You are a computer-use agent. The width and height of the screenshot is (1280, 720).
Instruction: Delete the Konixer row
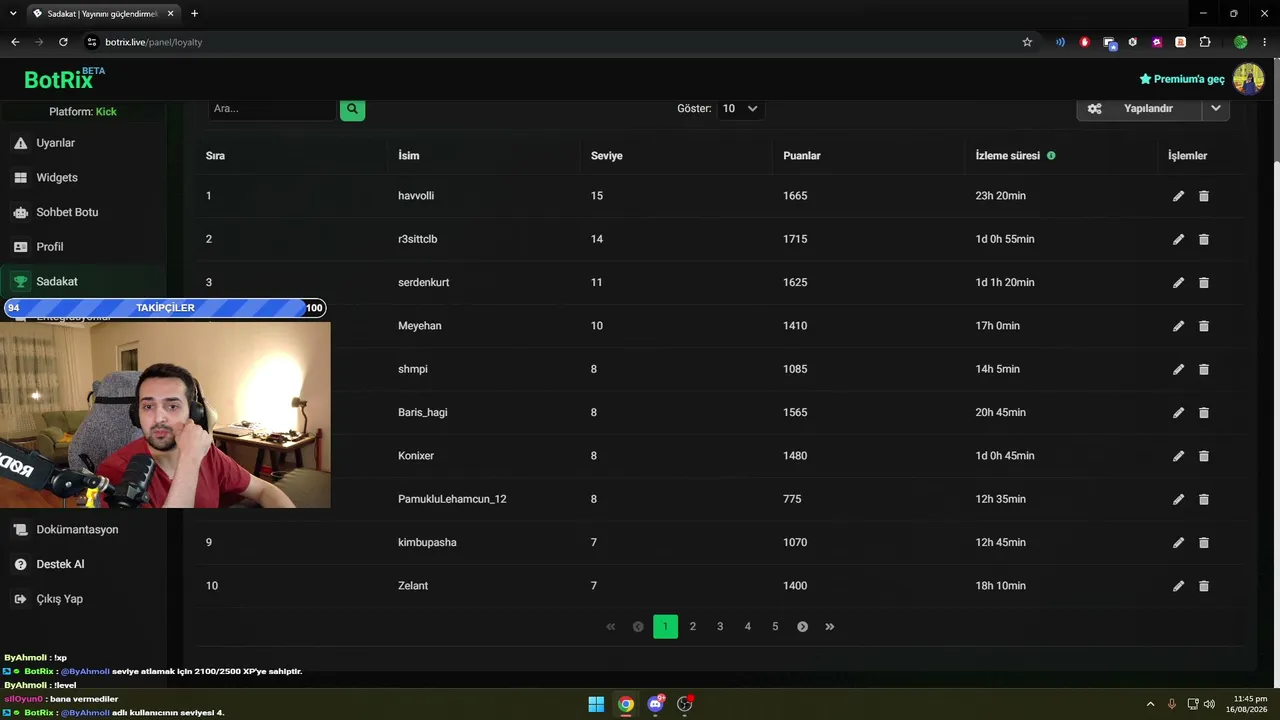(x=1204, y=456)
